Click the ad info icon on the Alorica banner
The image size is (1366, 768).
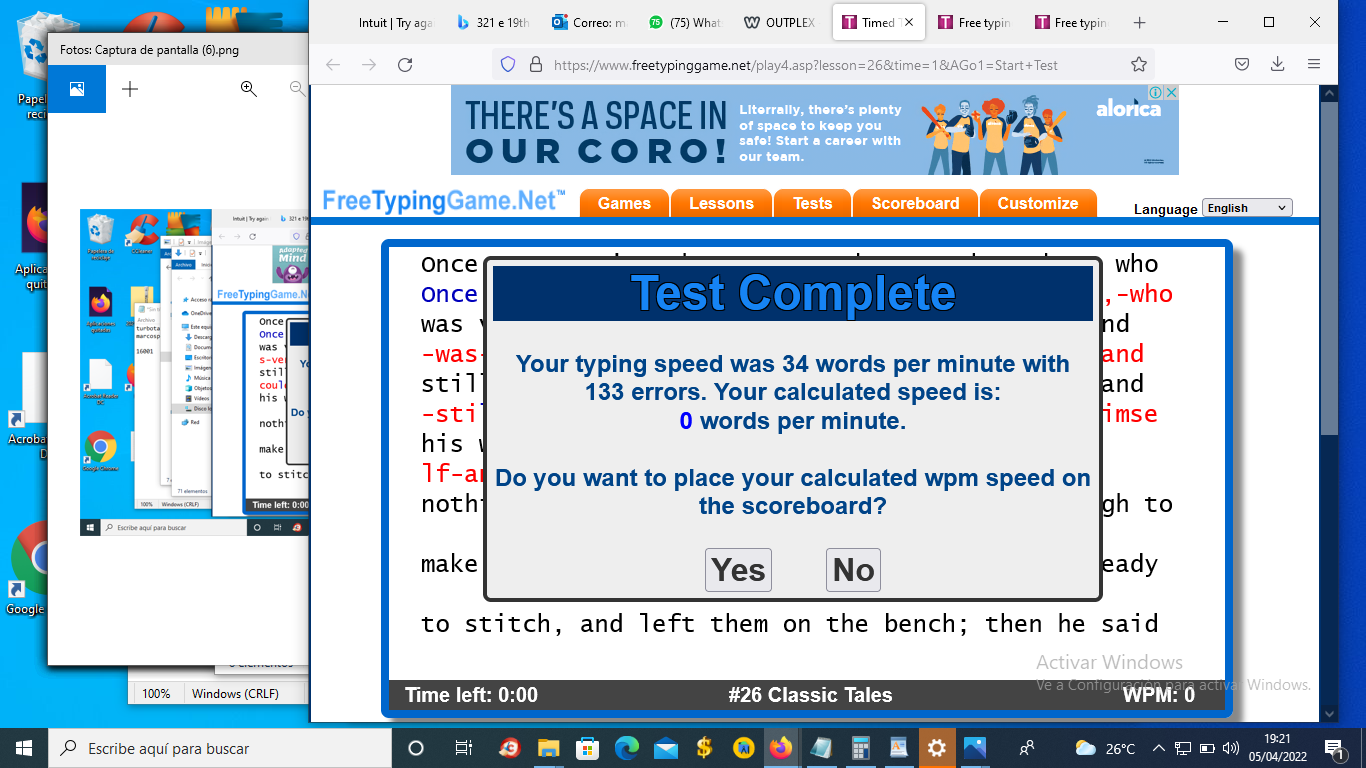[1154, 92]
